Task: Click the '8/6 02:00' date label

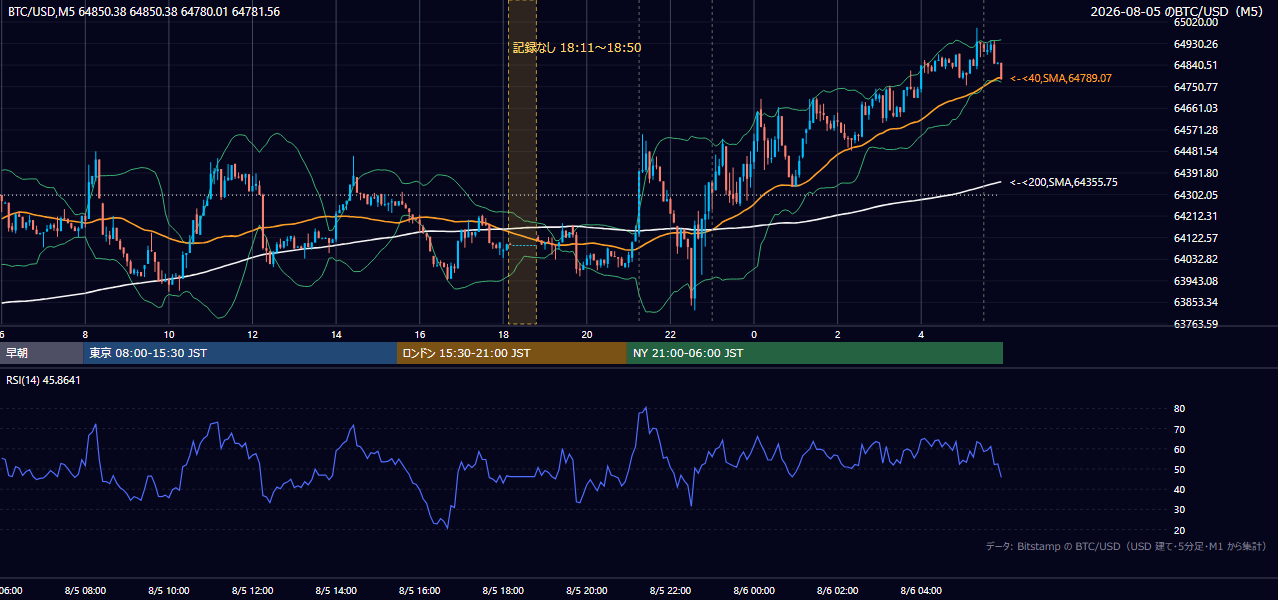Action: click(x=838, y=591)
